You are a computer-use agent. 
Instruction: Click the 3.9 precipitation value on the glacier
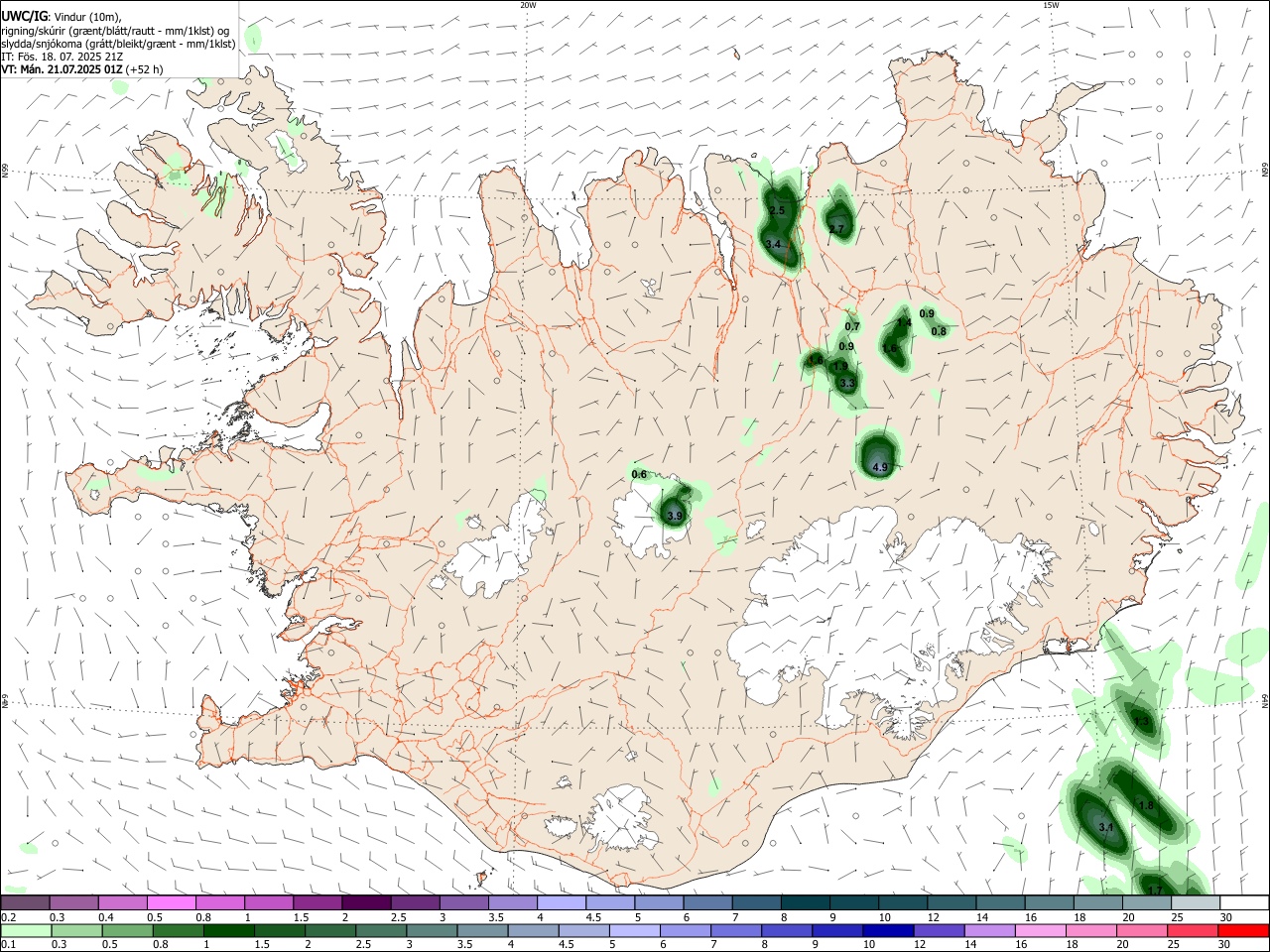point(675,517)
